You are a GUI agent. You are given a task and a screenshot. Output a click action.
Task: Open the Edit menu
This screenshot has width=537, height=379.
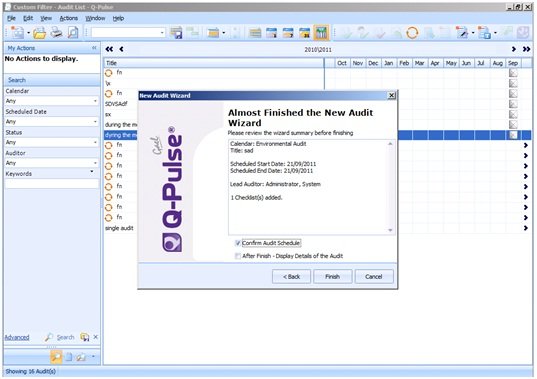click(28, 18)
